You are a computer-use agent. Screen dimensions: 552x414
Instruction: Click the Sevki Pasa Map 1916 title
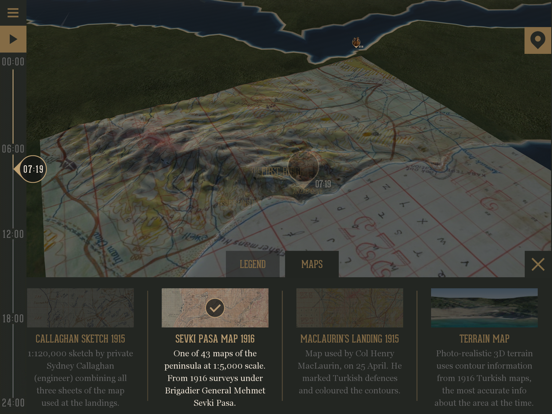coord(215,339)
